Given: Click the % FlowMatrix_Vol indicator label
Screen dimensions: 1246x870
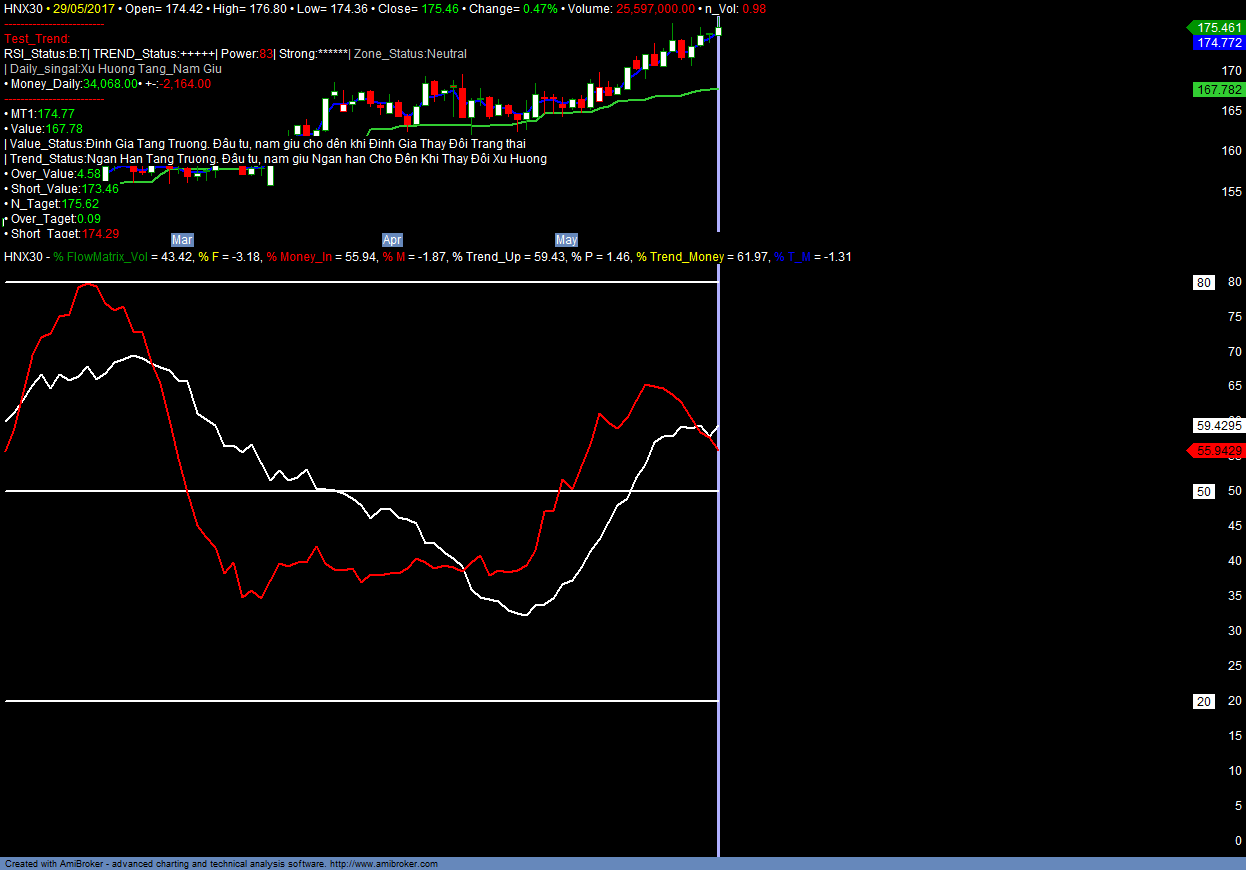Looking at the screenshot, I should [x=106, y=257].
